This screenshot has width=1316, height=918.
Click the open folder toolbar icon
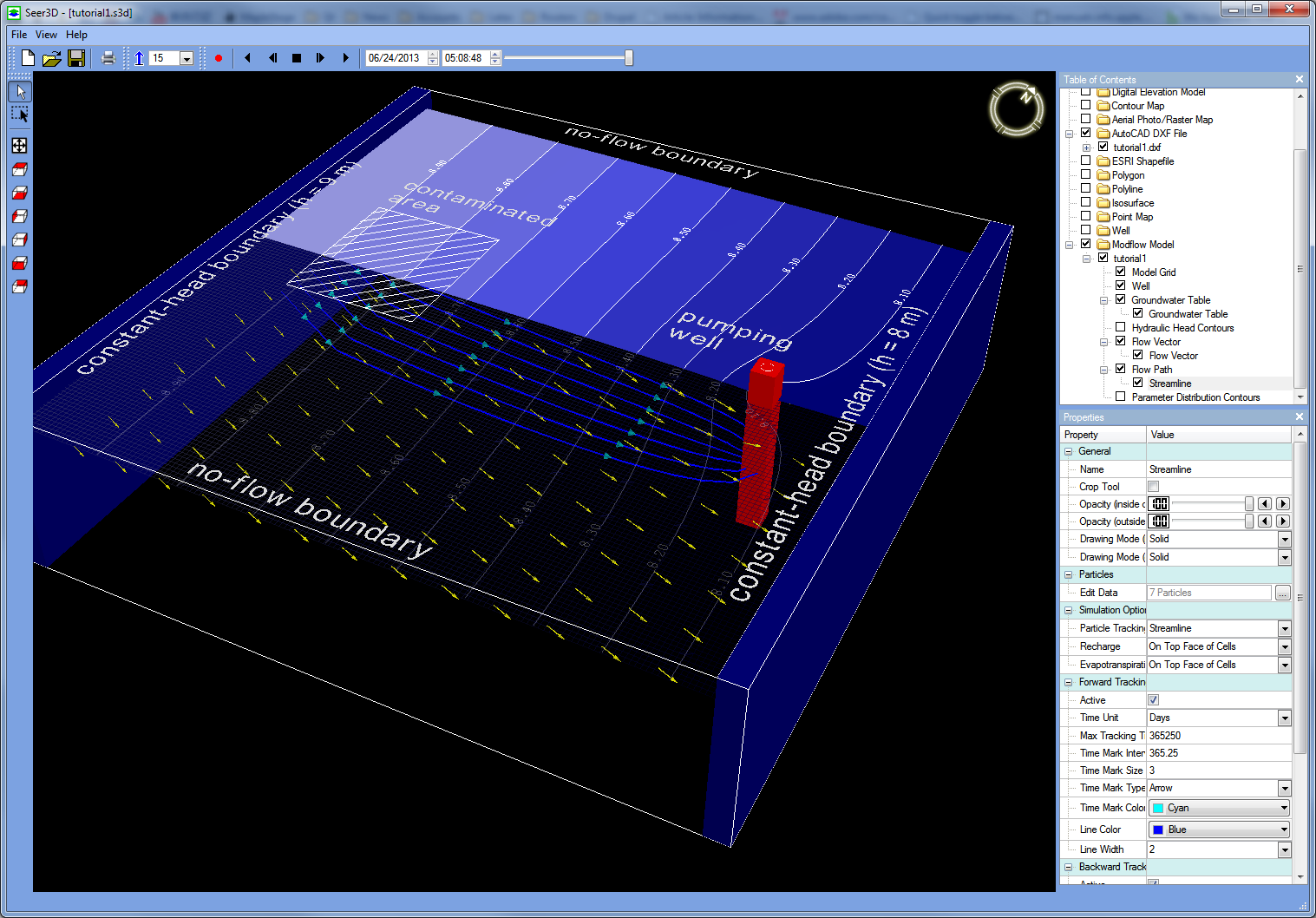(52, 58)
